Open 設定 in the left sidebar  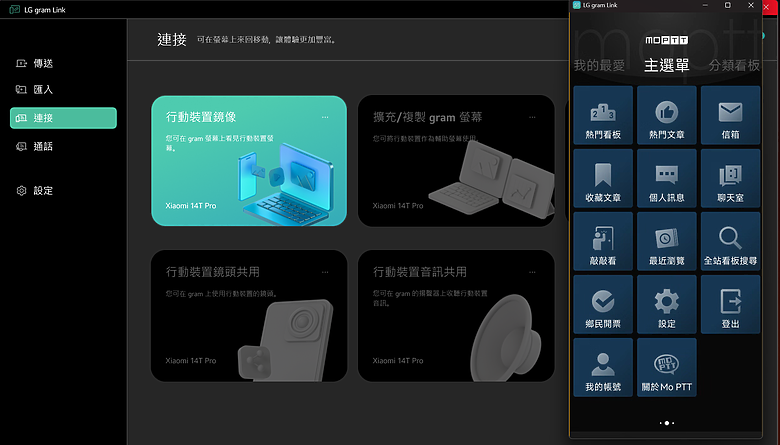[x=63, y=190]
